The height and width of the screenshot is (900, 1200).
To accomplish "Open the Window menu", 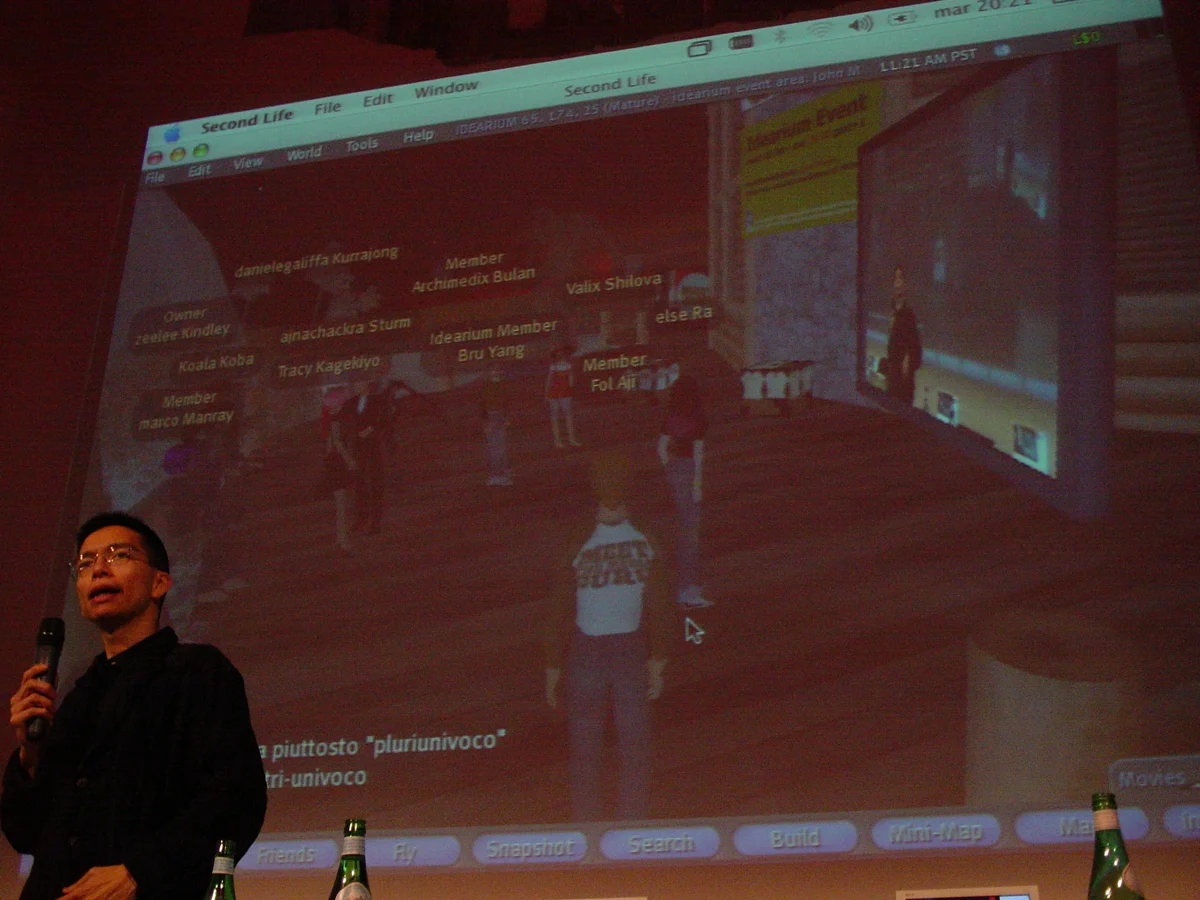I will [446, 89].
